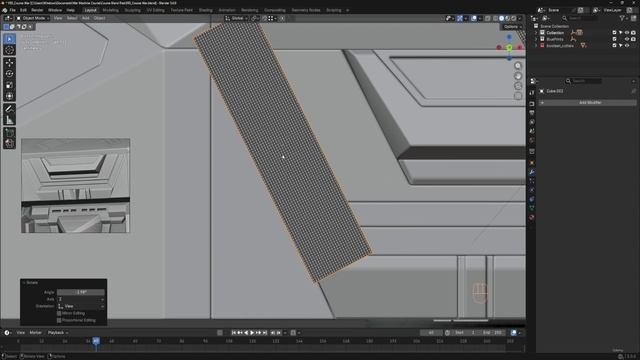Adjust the Angle value slider
Image resolution: width=640 pixels, height=360 pixels.
click(x=81, y=292)
